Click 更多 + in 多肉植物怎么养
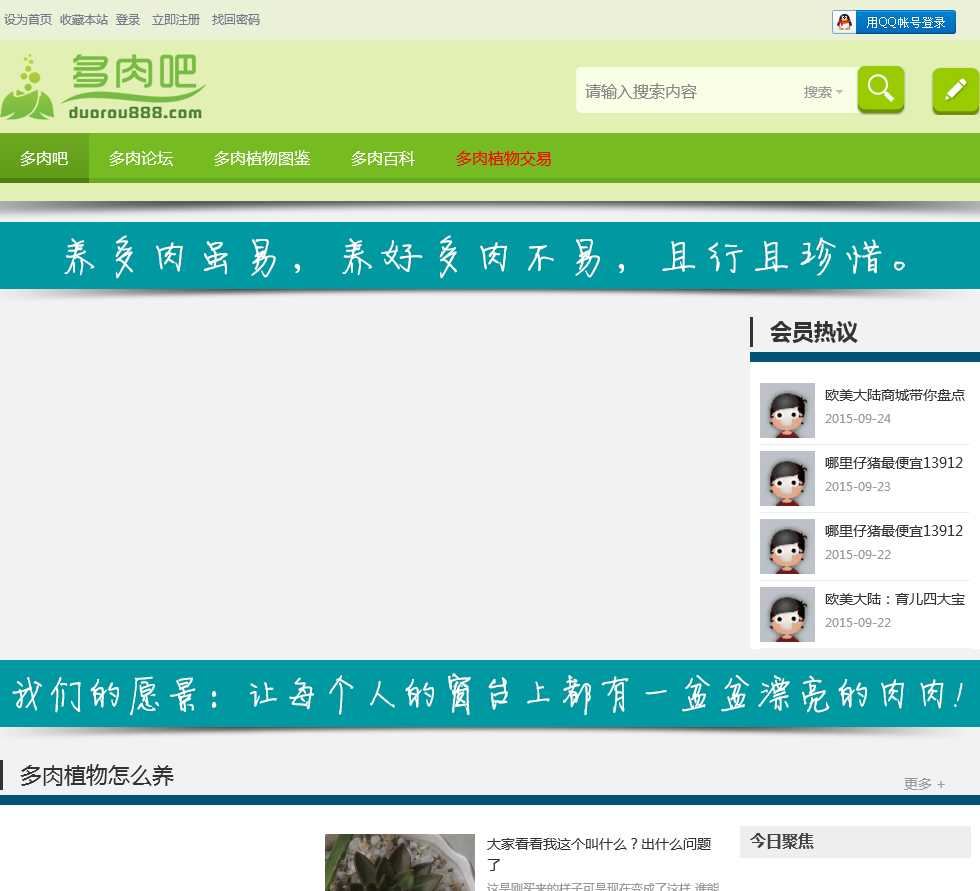Image resolution: width=980 pixels, height=891 pixels. point(924,784)
